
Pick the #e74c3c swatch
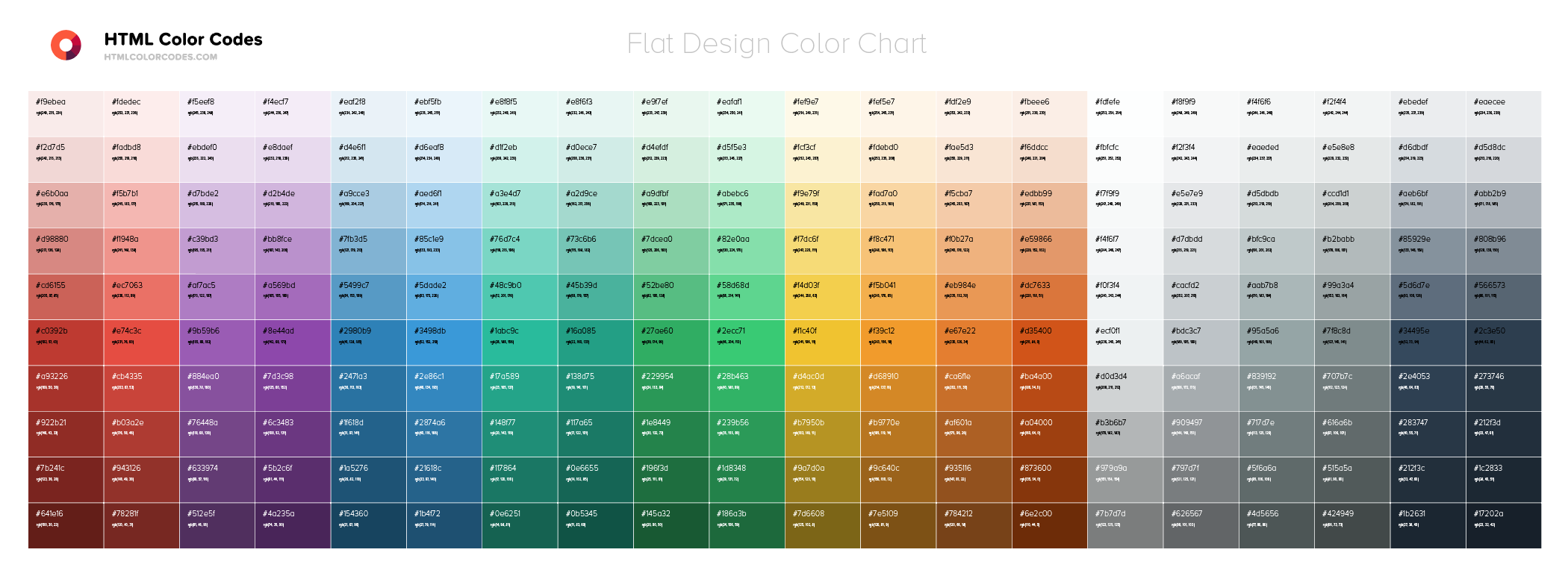click(142, 342)
